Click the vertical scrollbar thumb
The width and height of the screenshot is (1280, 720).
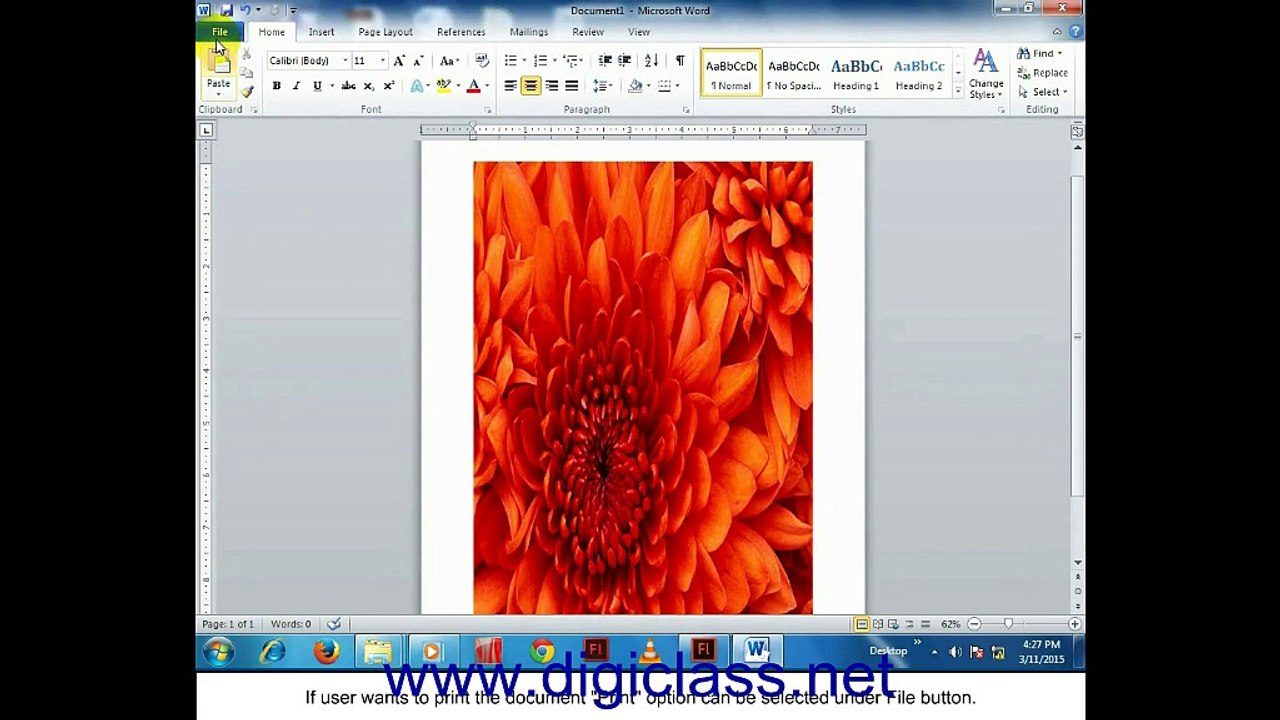1077,335
